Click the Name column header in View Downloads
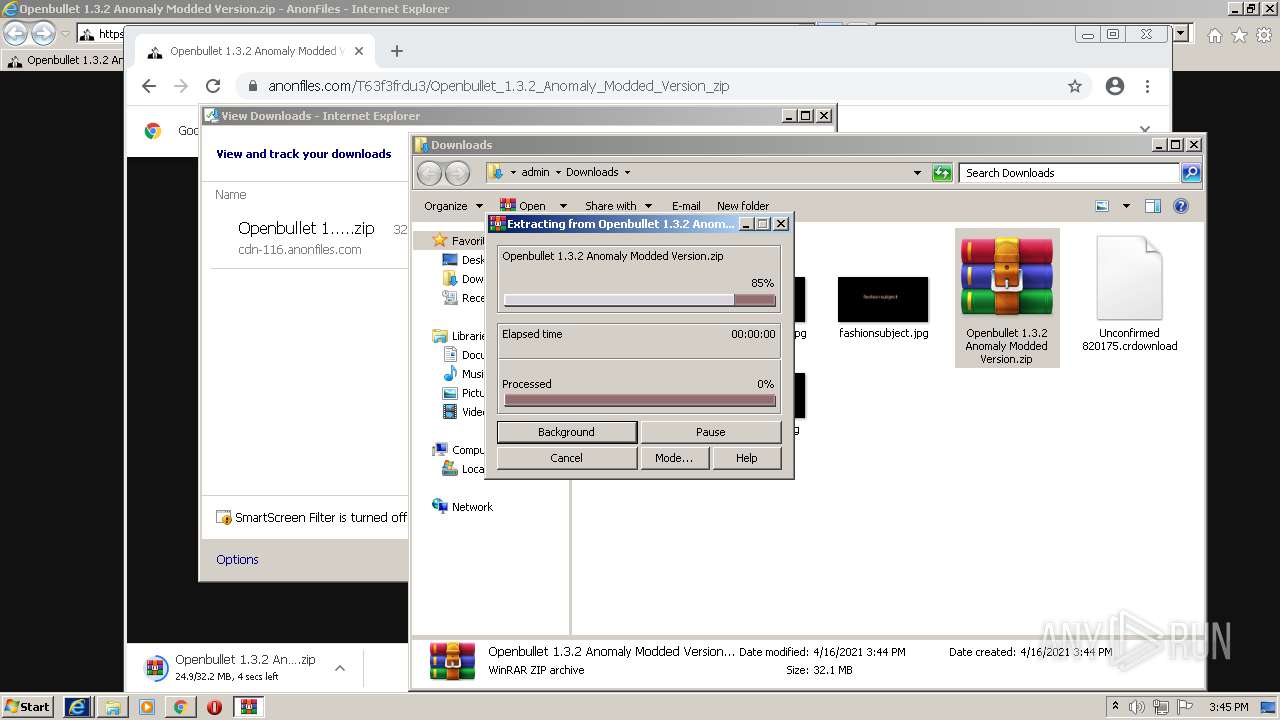The height and width of the screenshot is (720, 1280). pos(230,195)
